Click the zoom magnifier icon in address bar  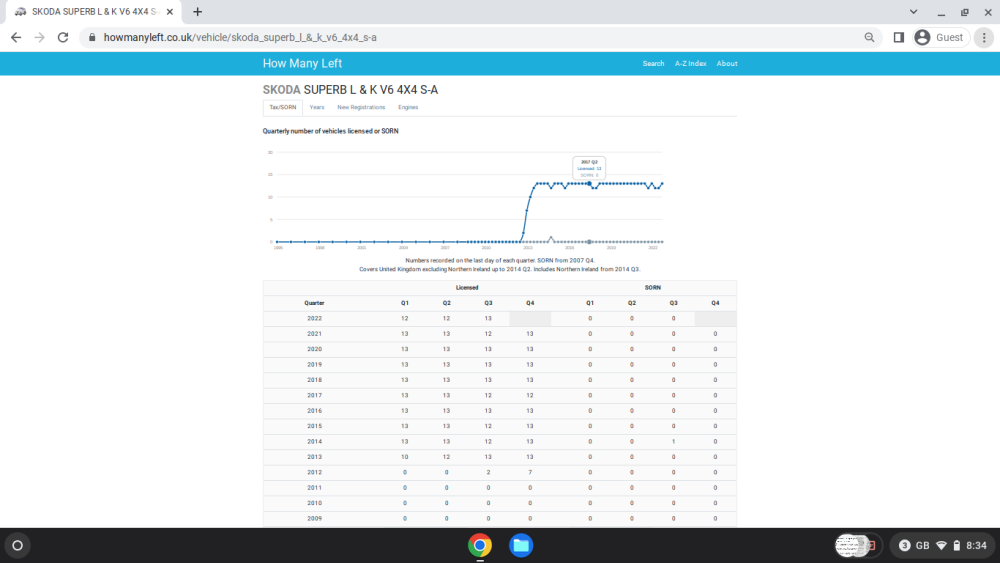coord(869,38)
